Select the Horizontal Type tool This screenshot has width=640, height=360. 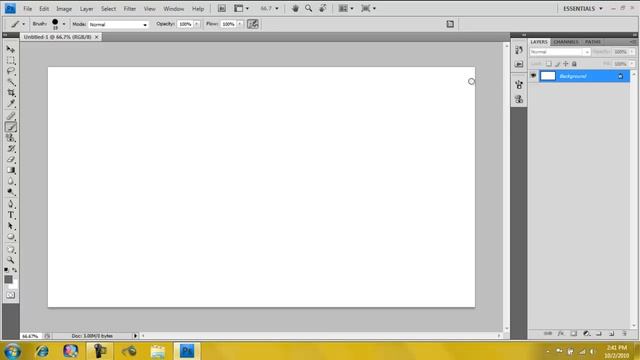pyautogui.click(x=11, y=215)
